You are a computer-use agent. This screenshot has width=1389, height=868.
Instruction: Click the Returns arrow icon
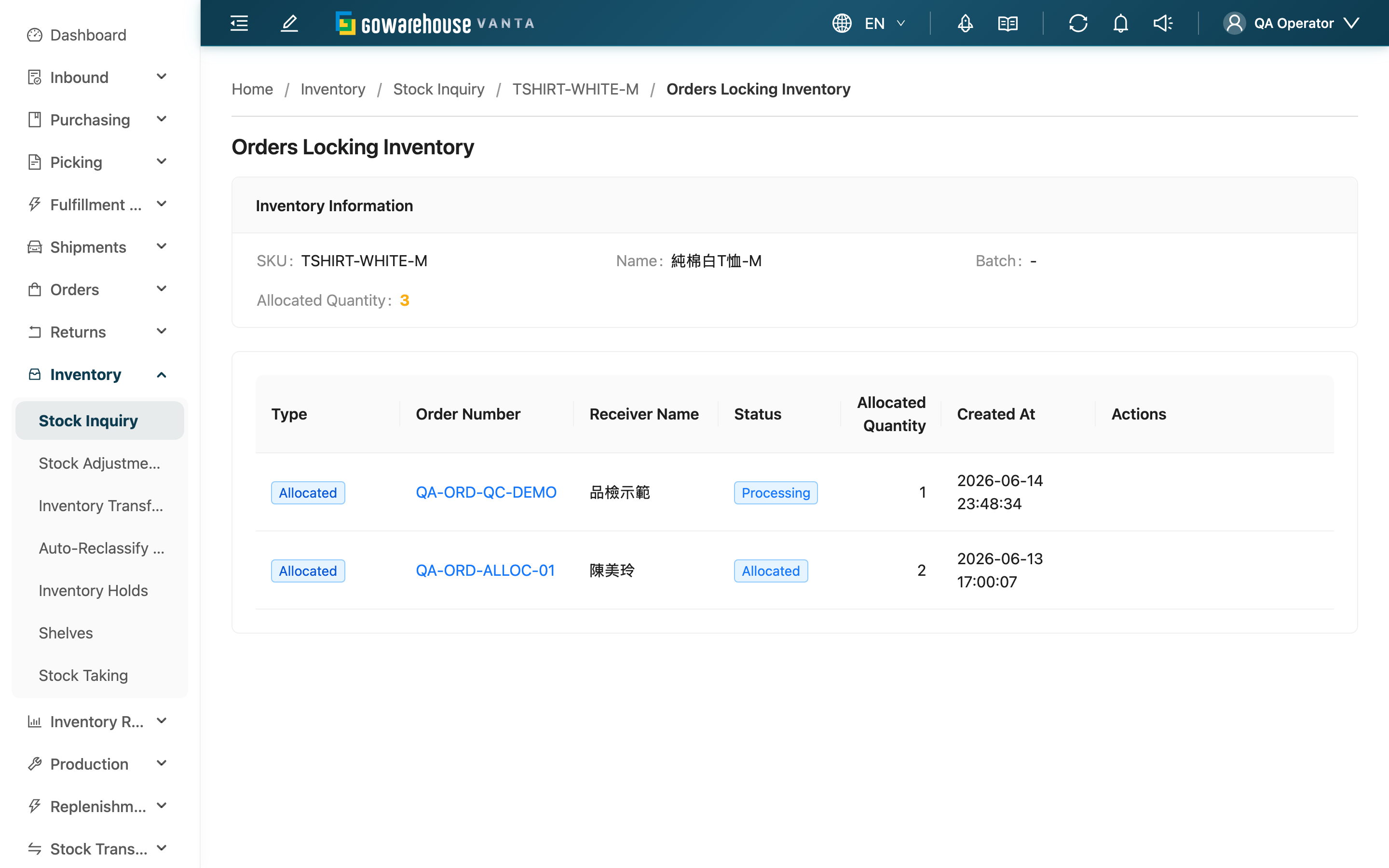[34, 332]
